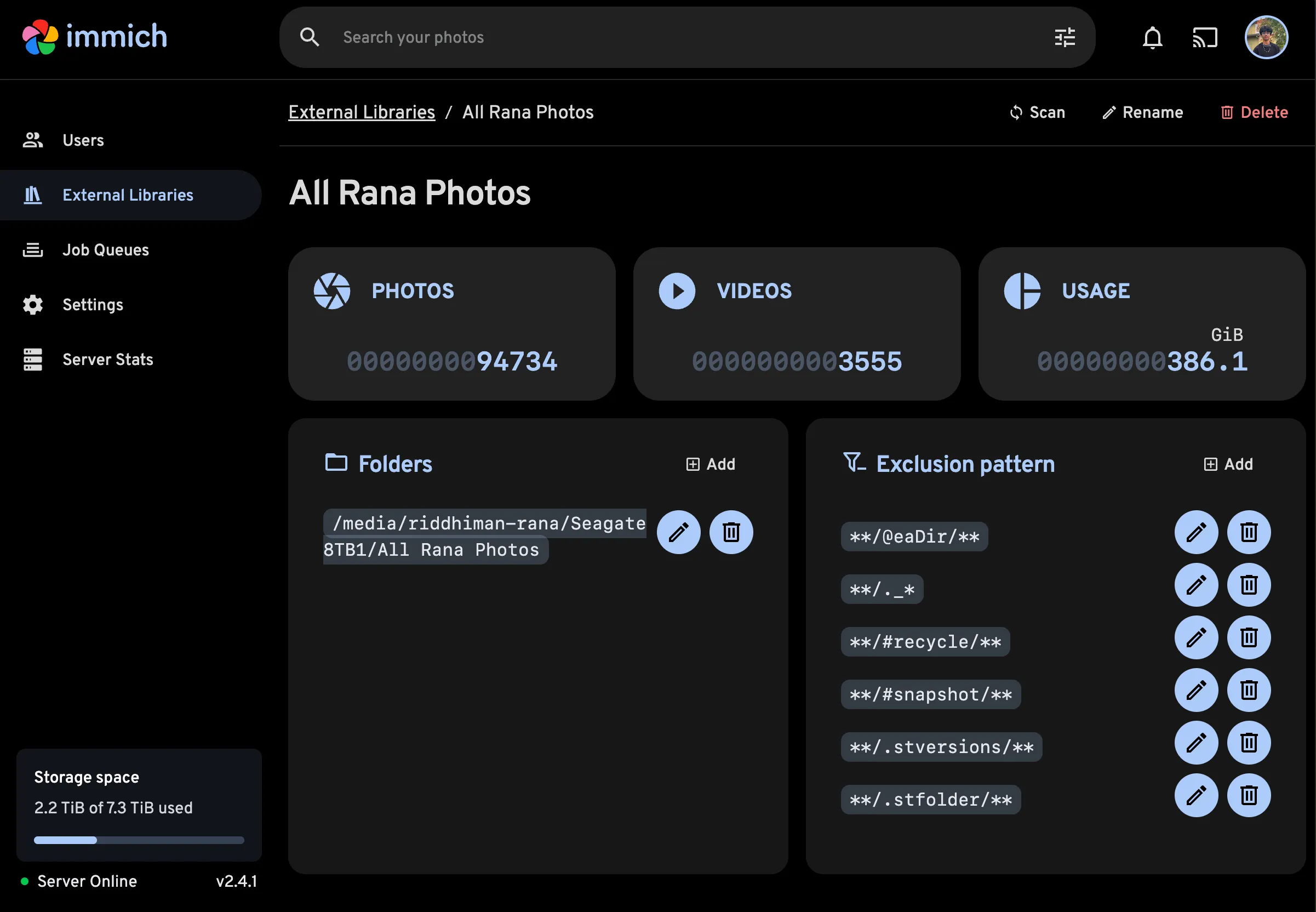Add a new folder to library
Viewport: 1316px width, 912px height.
coord(711,464)
